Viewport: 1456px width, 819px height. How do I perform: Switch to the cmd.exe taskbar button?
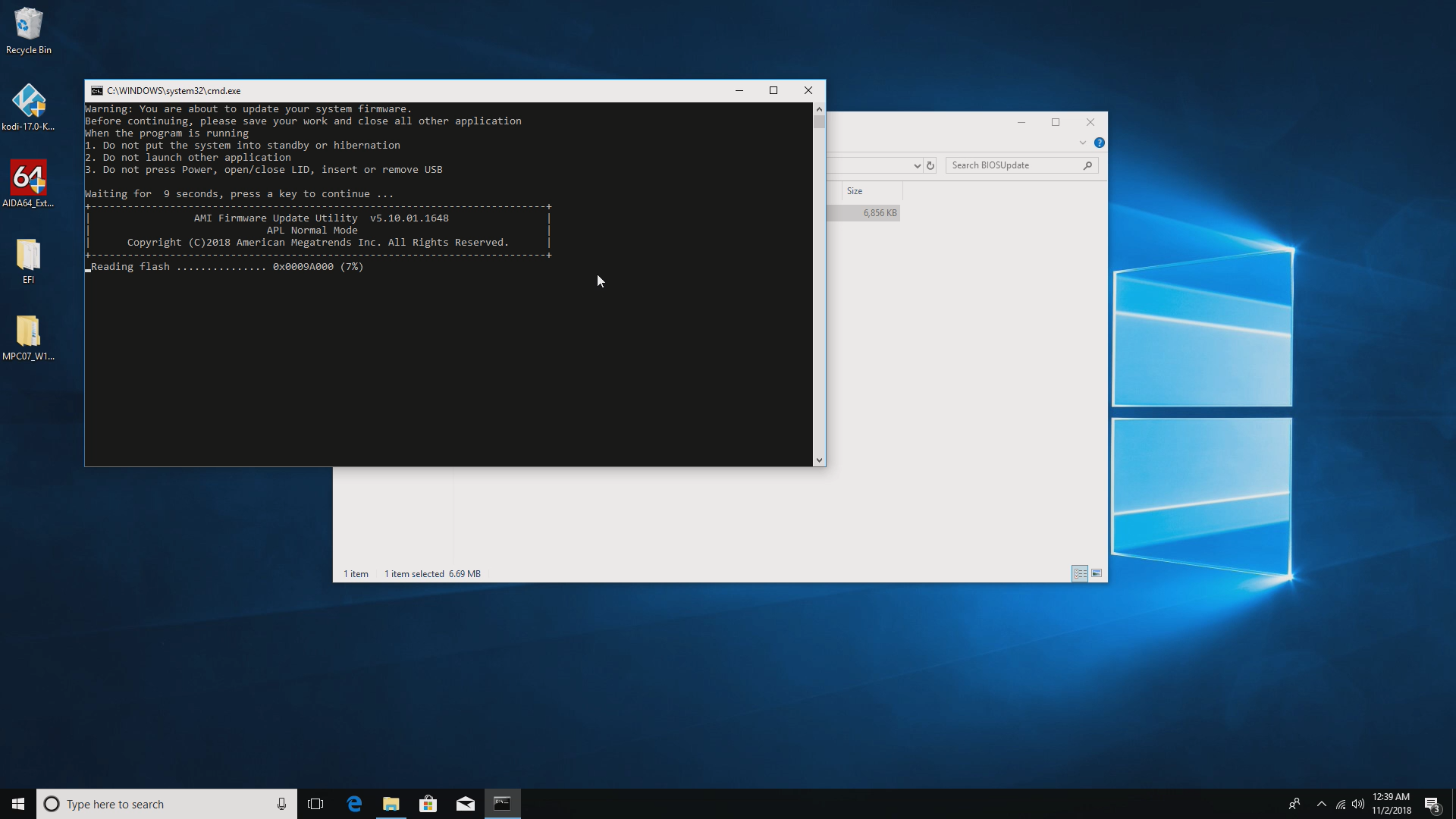click(x=503, y=804)
